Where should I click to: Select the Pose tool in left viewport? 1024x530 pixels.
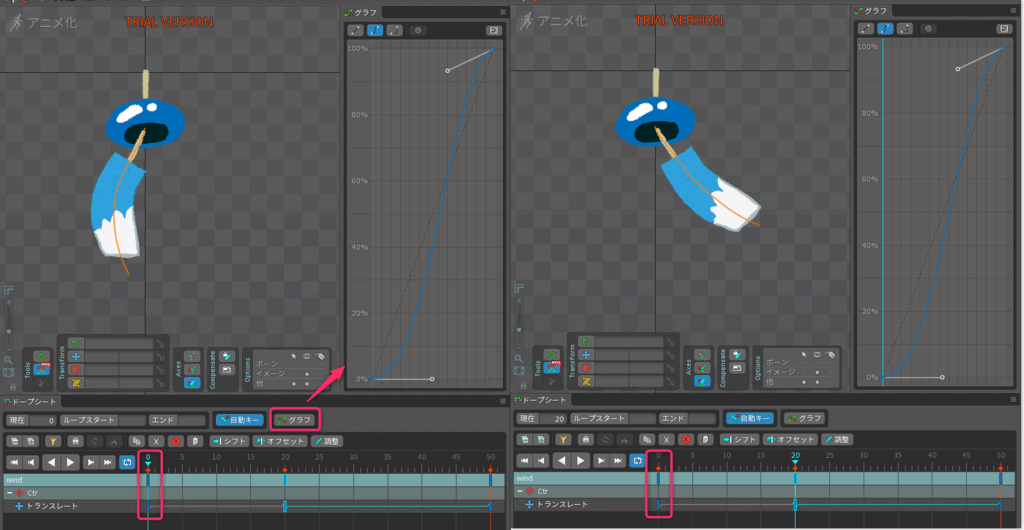point(41,355)
